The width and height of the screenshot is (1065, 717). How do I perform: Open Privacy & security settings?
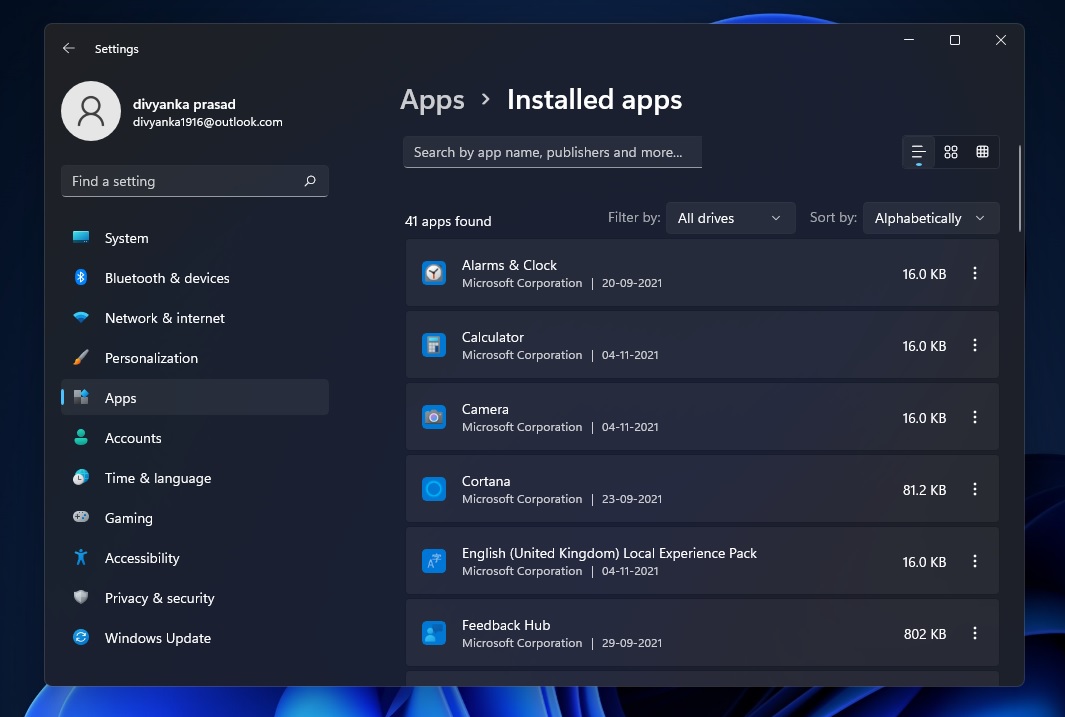(x=195, y=598)
